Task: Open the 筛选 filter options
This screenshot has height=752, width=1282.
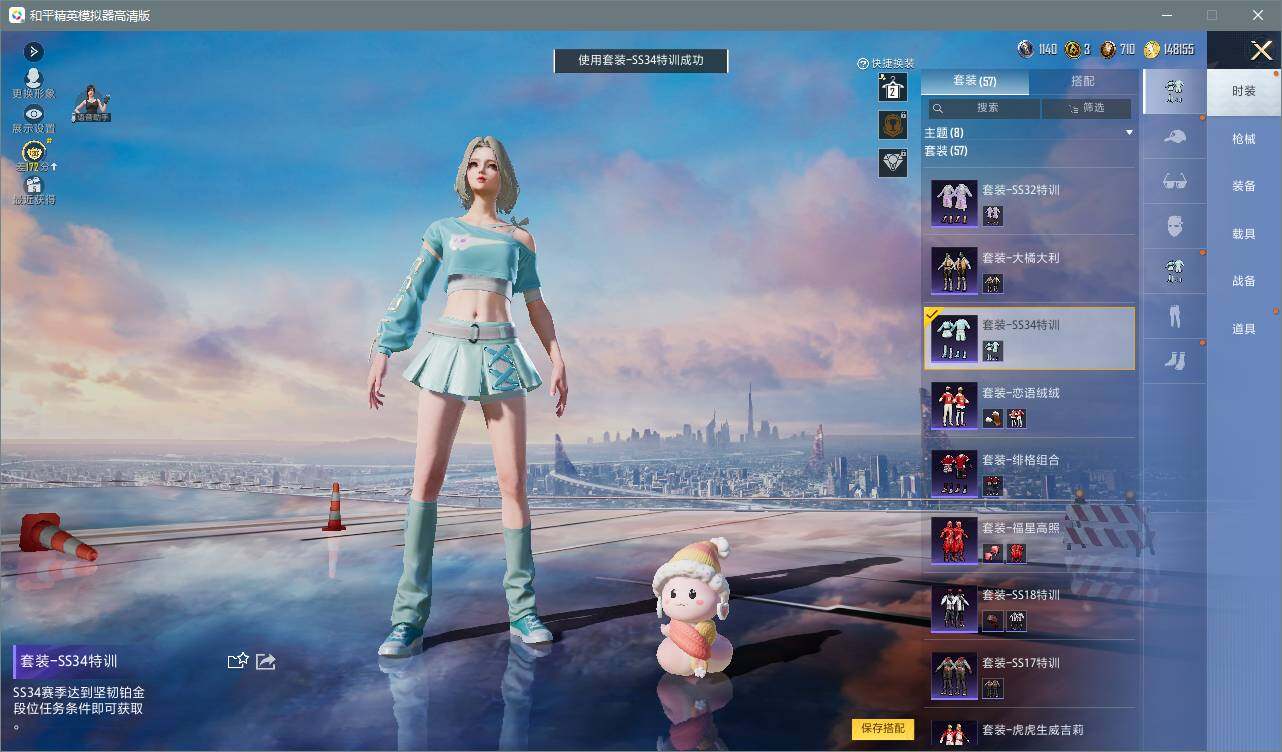Action: [1086, 108]
